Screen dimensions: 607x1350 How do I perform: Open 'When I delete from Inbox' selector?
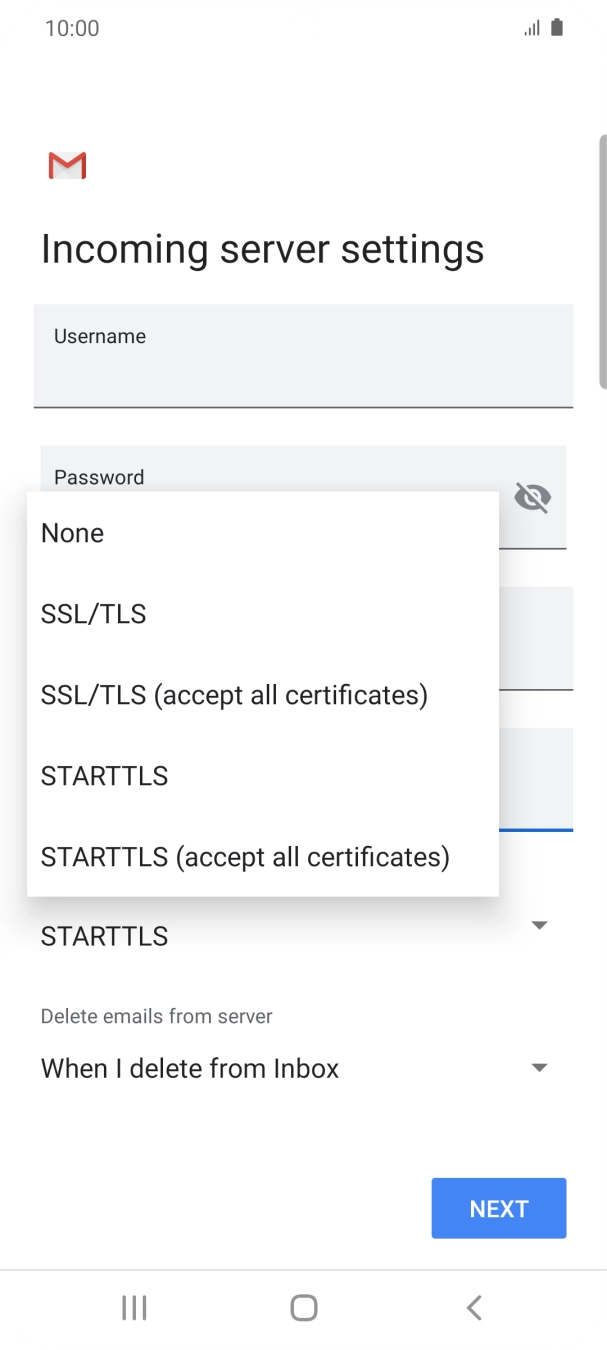(190, 1068)
